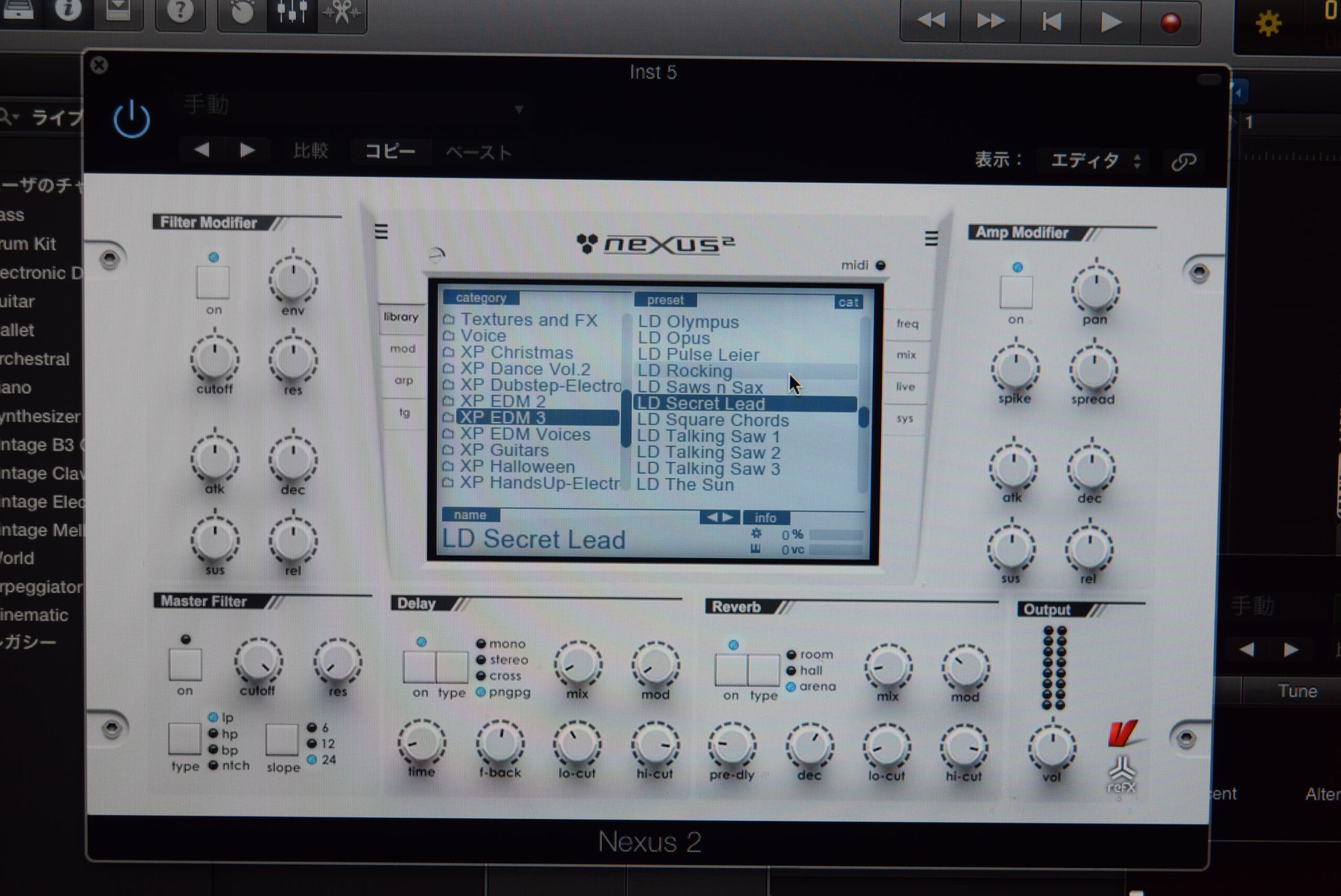The height and width of the screenshot is (896, 1341).
Task: Select next preset with plugin header right arrow
Action: pyautogui.click(x=247, y=150)
